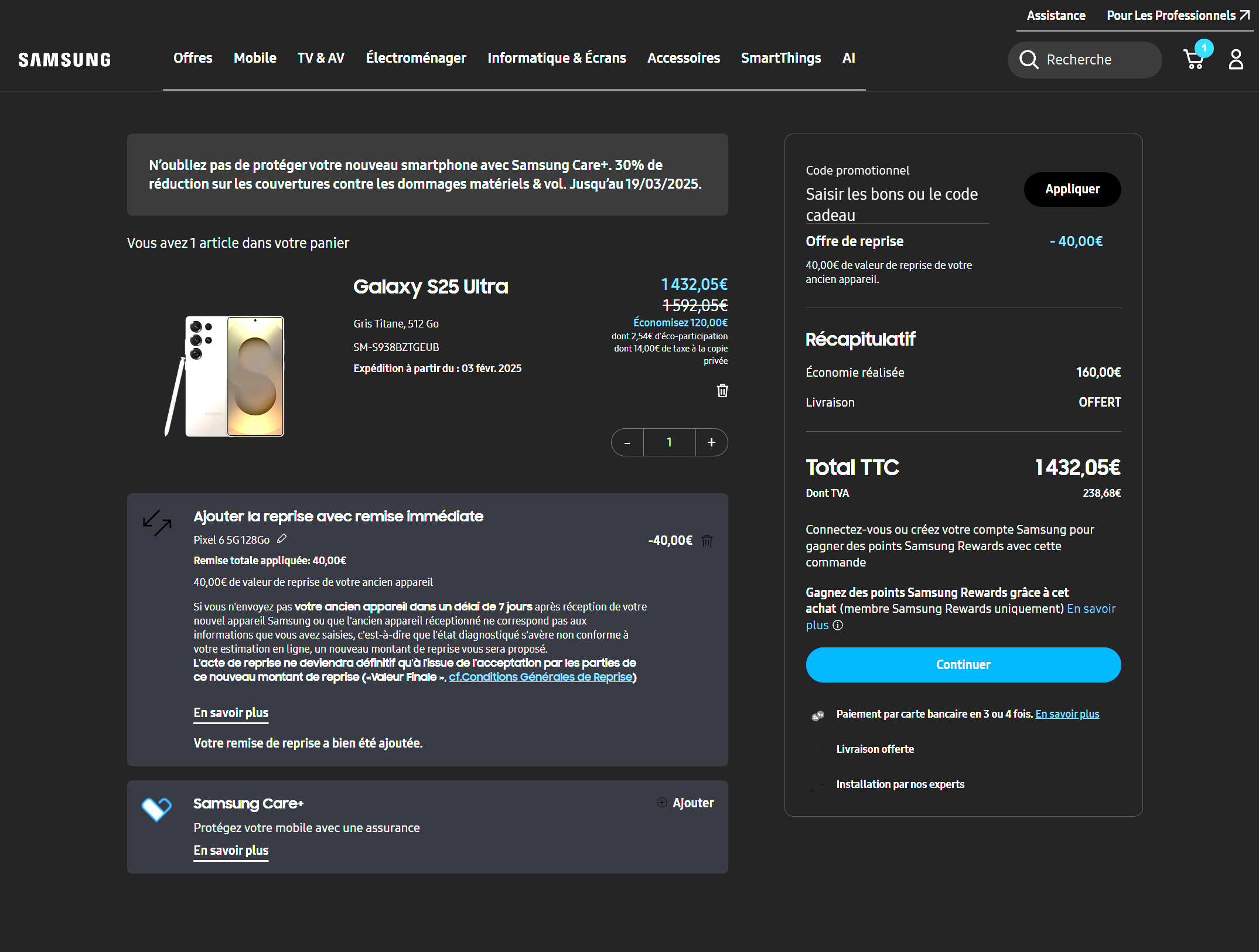Screen dimensions: 1259x952
Task: Click the search magnifier icon
Action: (1029, 60)
